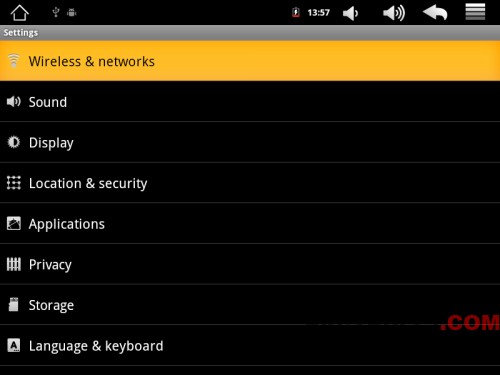Click the Wi-Fi icon beside Wireless & networks
The image size is (500, 375).
14,61
